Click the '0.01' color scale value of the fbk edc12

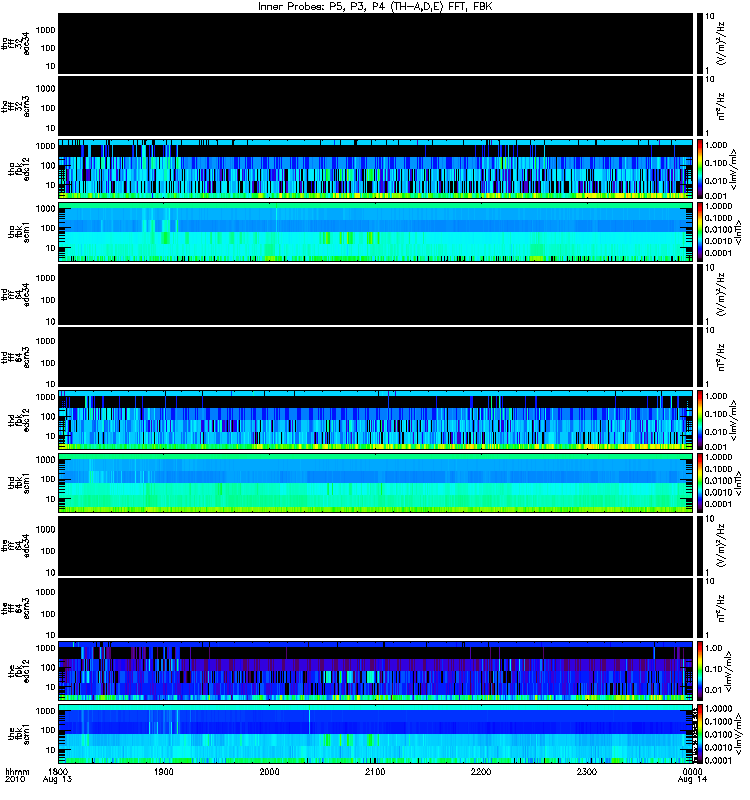[713, 690]
